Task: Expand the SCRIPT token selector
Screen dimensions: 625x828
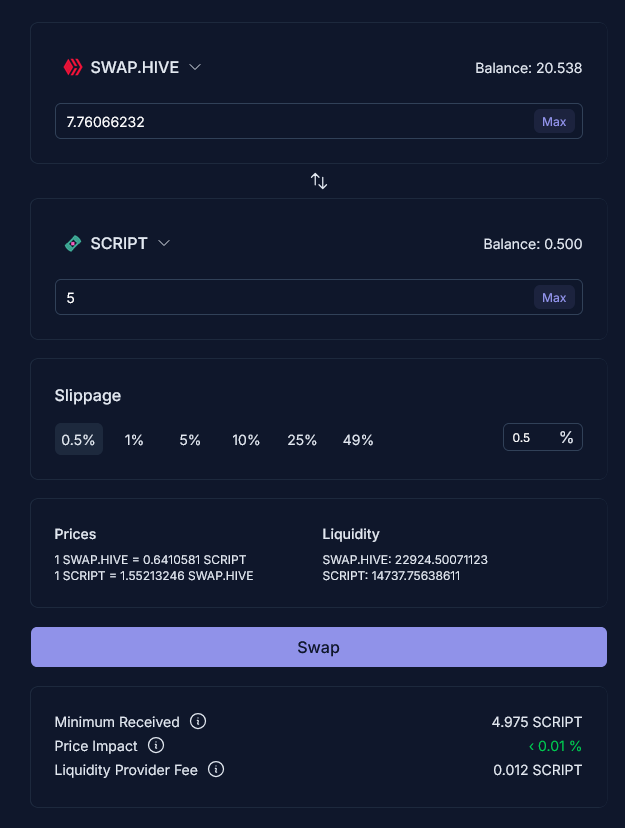Action: point(164,243)
